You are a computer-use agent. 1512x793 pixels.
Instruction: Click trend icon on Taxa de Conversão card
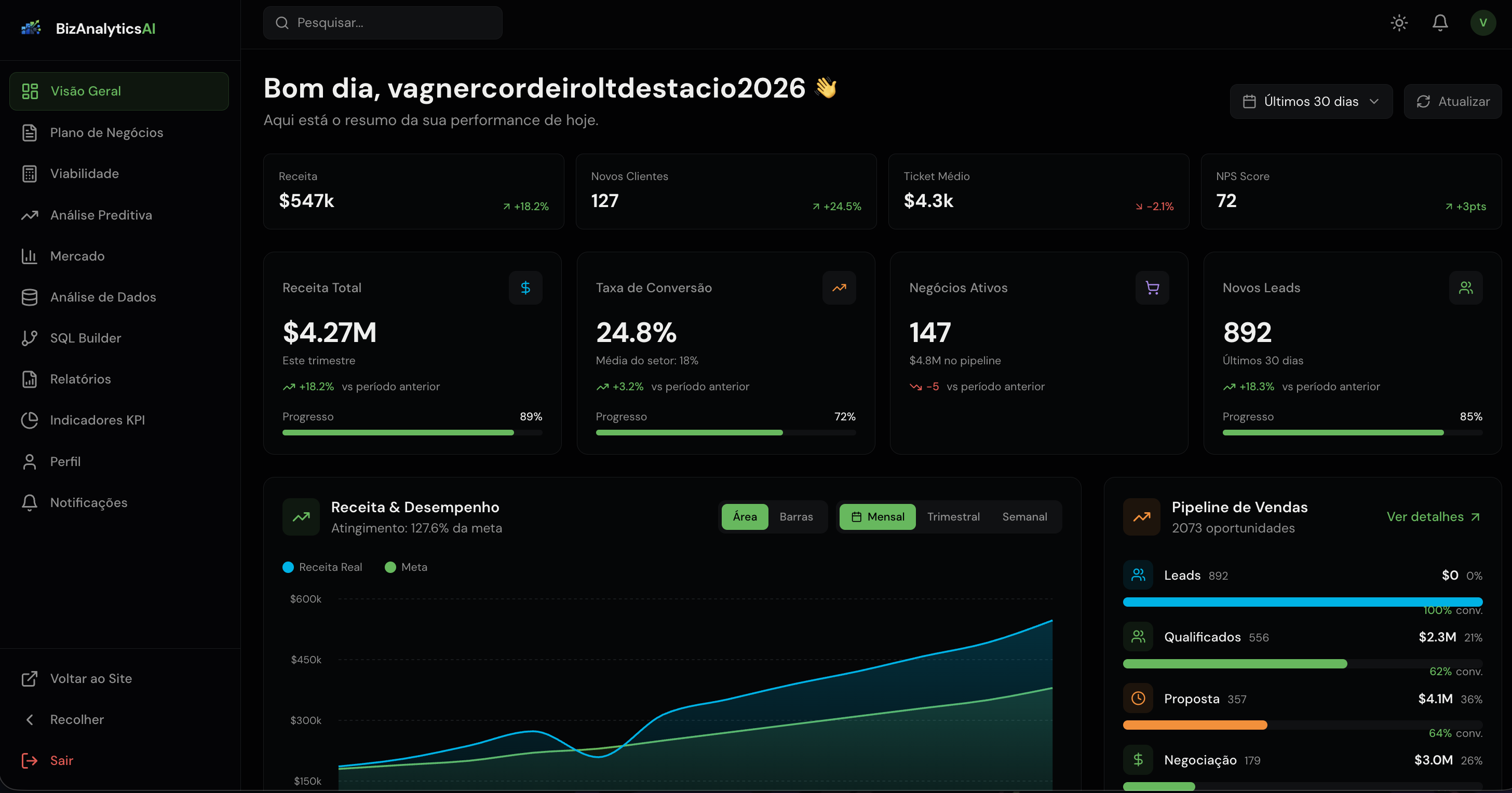click(839, 288)
